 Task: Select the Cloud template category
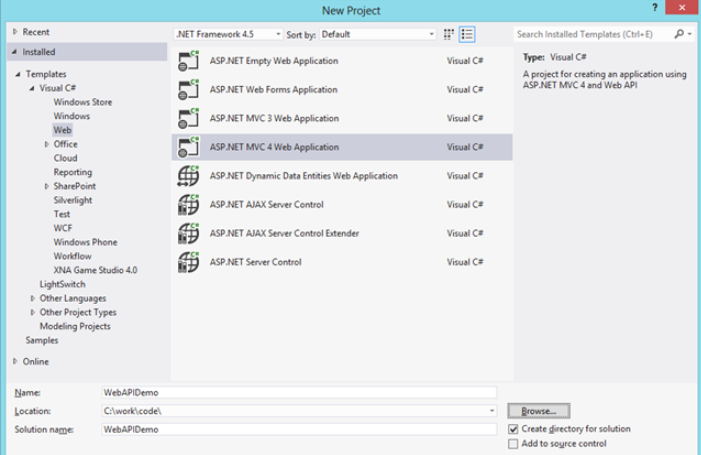[65, 158]
